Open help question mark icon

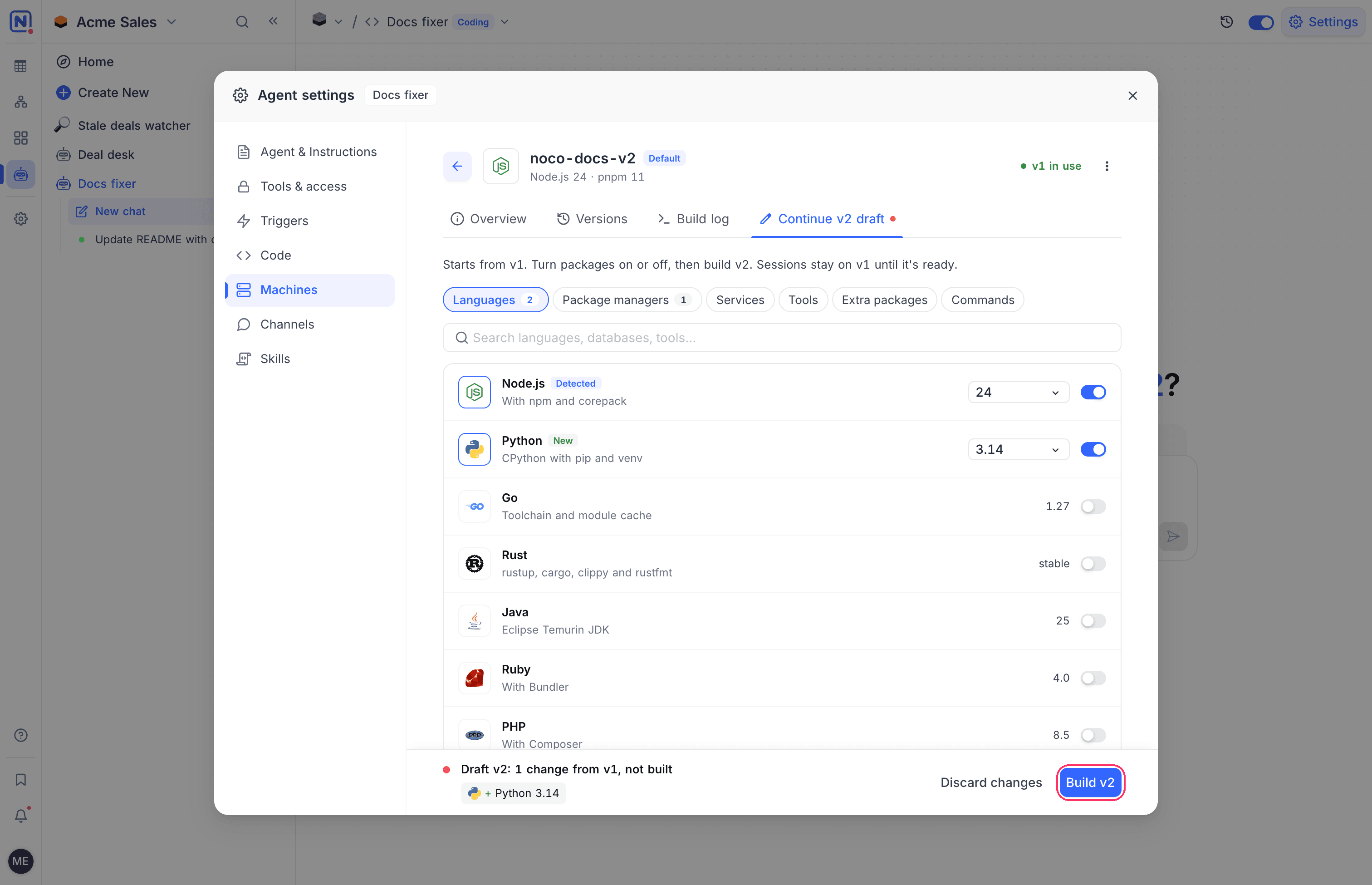(21, 735)
